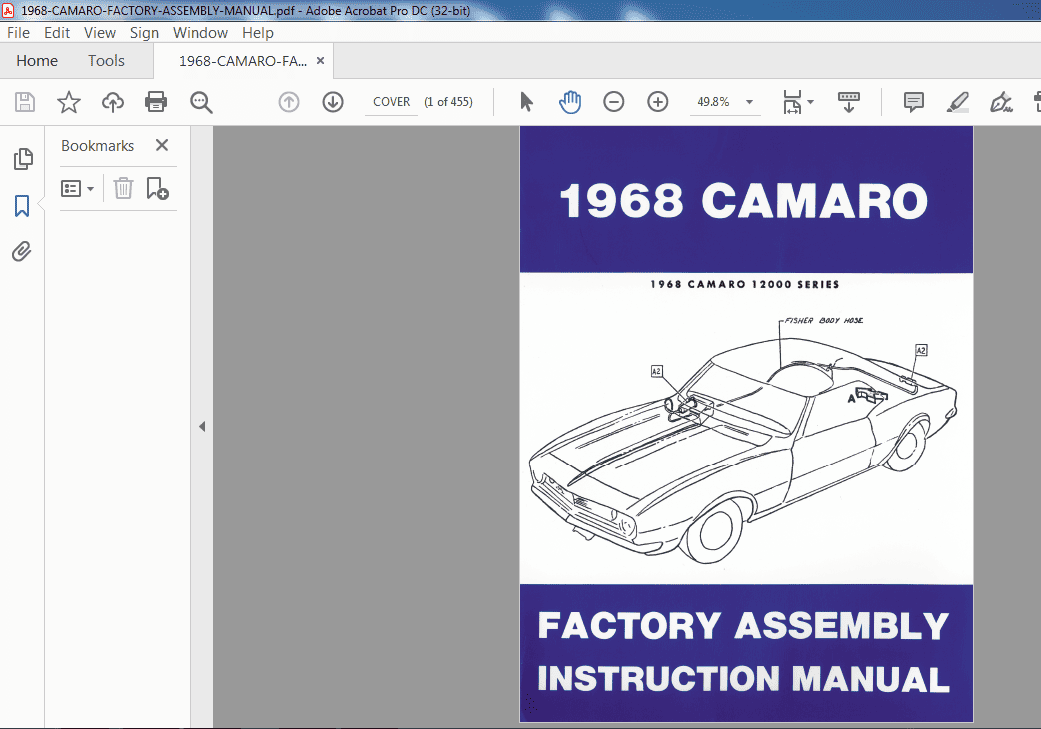Create a new bookmark
Image resolution: width=1041 pixels, height=729 pixels.
157,188
